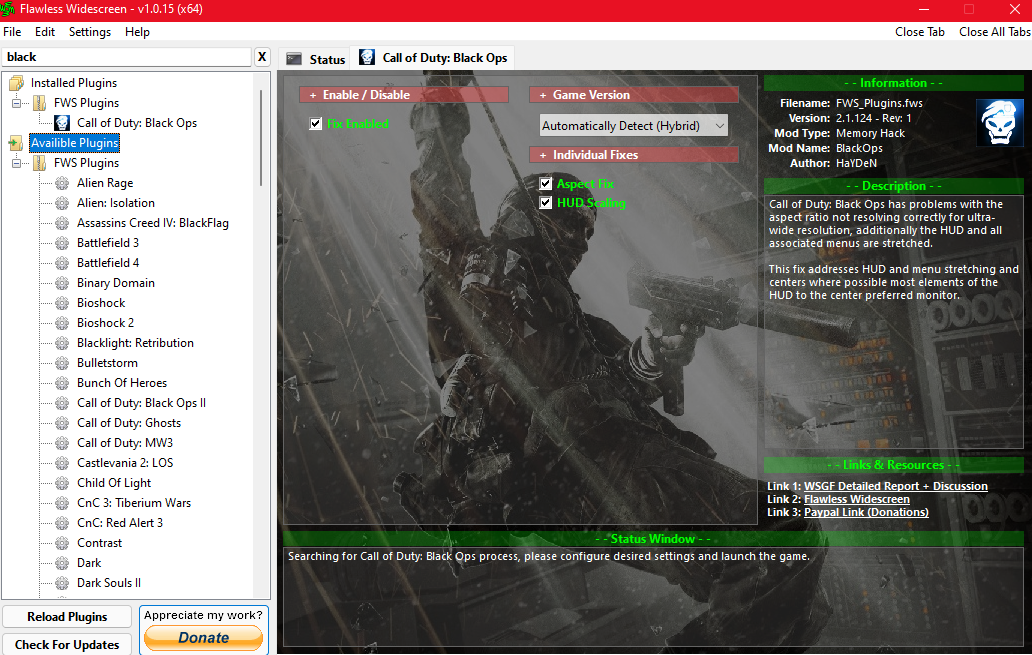Image resolution: width=1032 pixels, height=655 pixels.
Task: Click the gear icon beside Bioshock 2
Action: (x=63, y=323)
